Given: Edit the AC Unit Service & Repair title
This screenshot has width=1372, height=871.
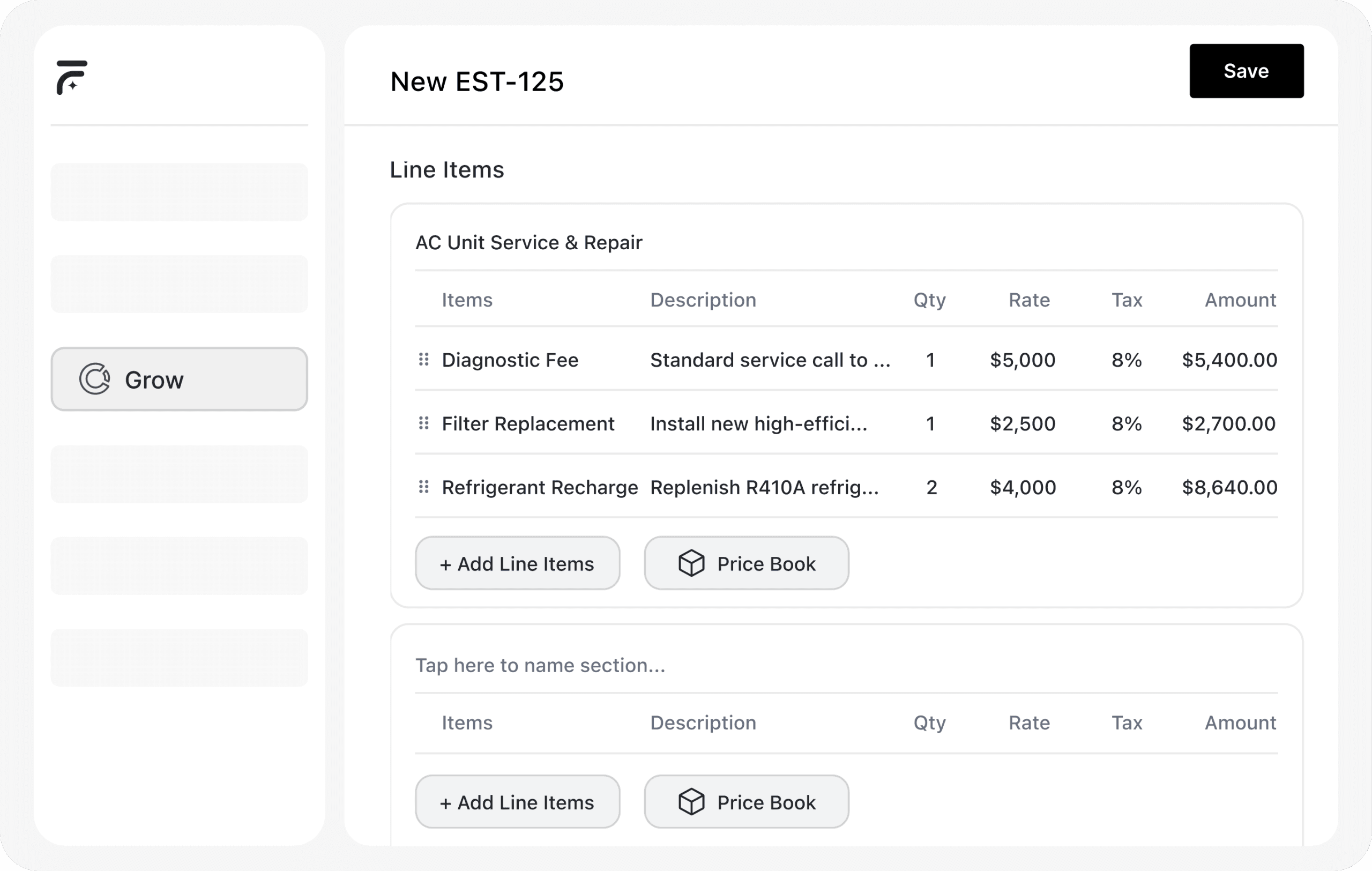Looking at the screenshot, I should click(528, 243).
